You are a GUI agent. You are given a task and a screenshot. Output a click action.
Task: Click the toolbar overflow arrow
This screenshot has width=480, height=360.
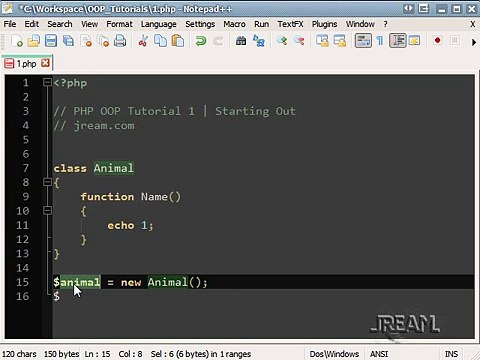474,42
